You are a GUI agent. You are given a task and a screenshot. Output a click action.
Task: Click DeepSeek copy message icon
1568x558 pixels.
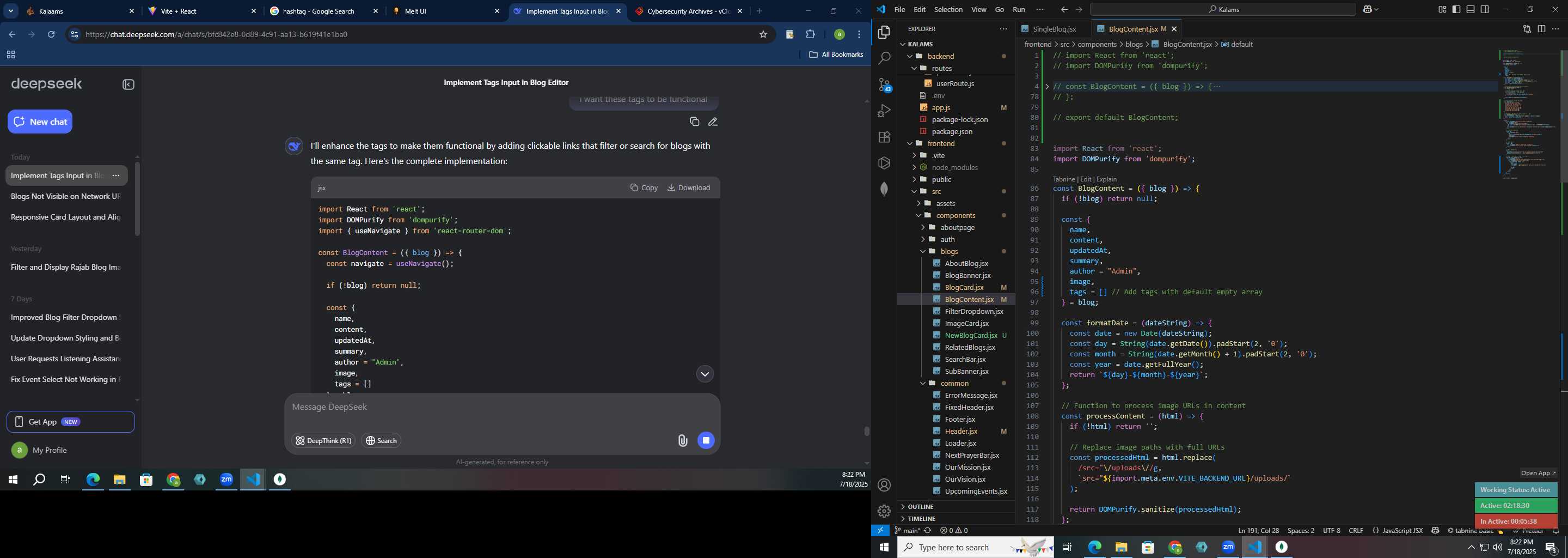[x=694, y=122]
